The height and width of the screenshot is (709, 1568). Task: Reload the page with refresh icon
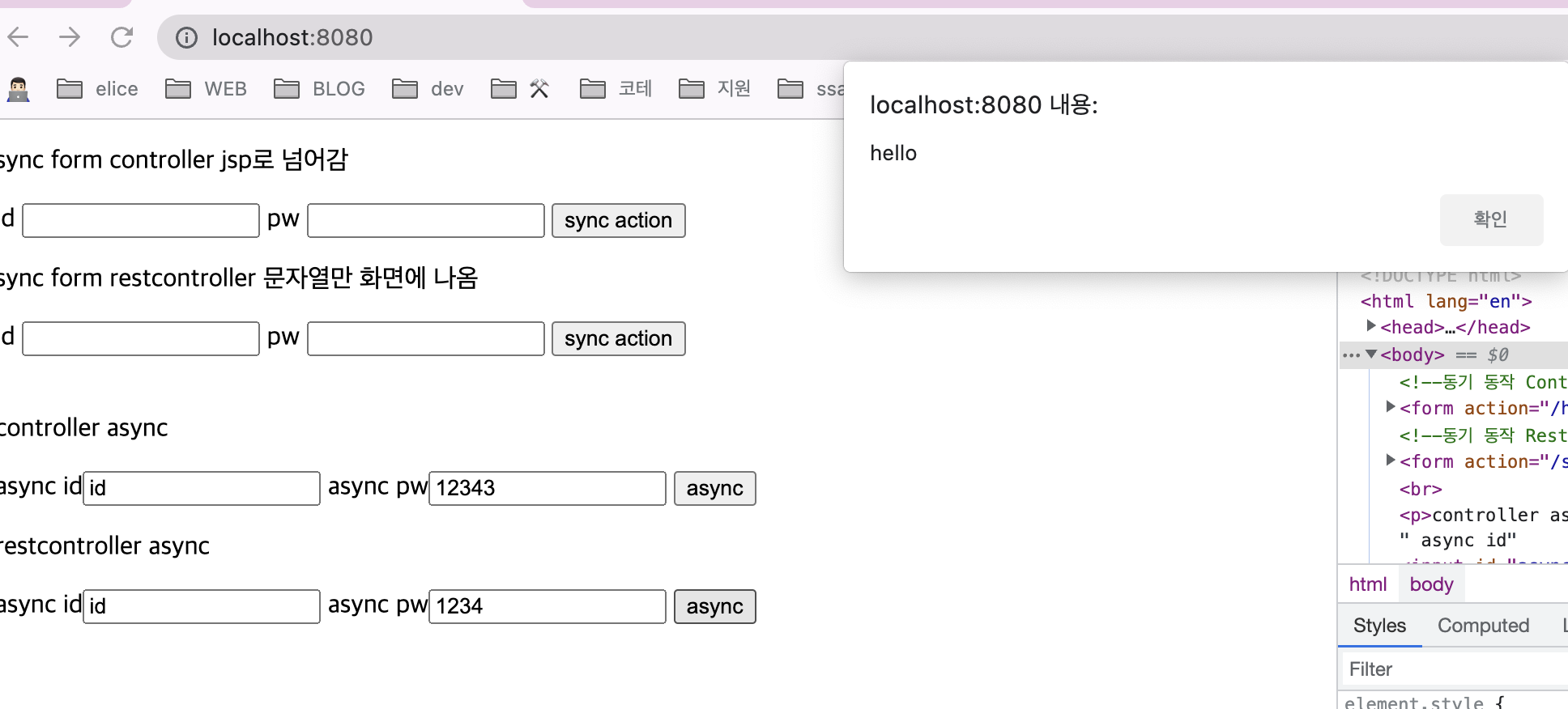click(121, 37)
